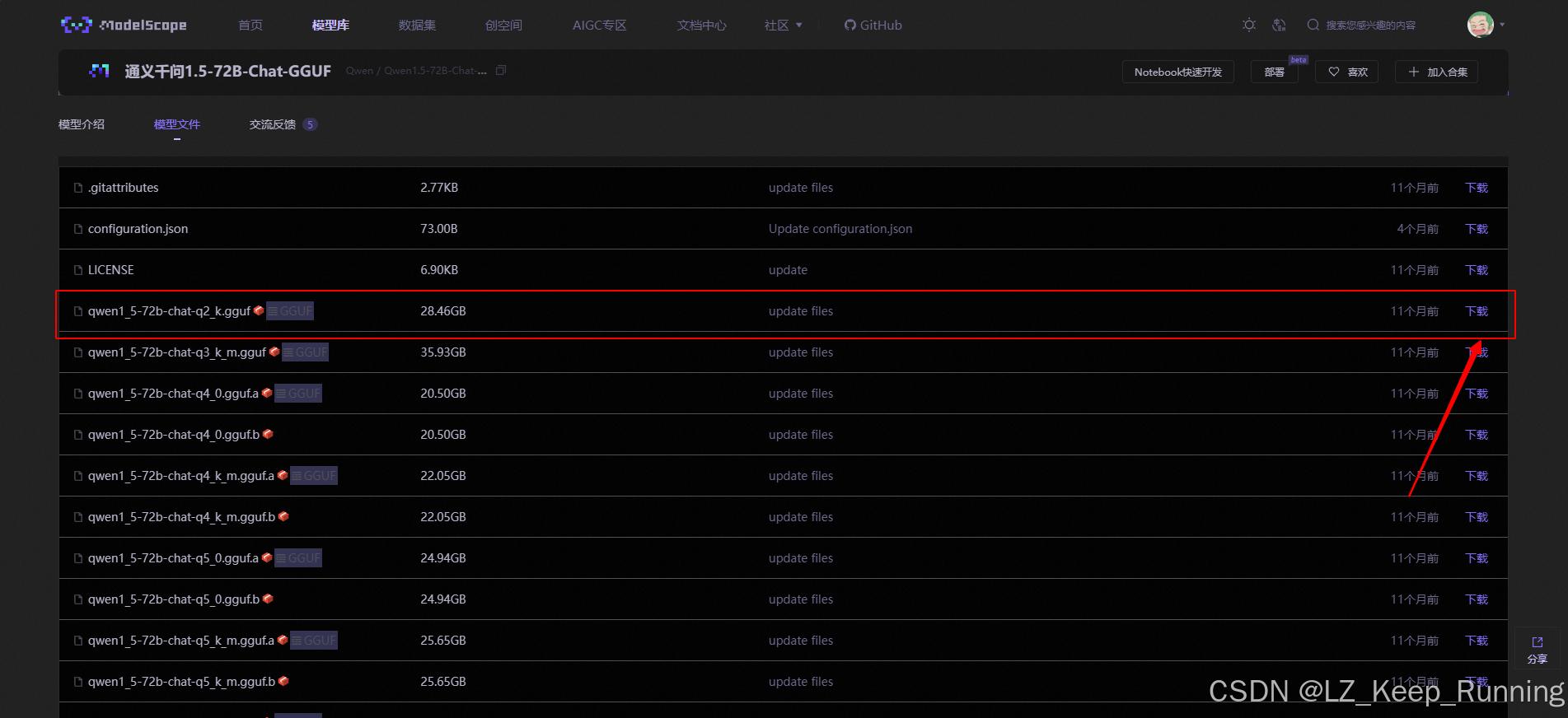Screen dimensions: 1568x718
Task: Click the red LFS cube on q4_k_m.gguf.b
Action: tap(283, 516)
